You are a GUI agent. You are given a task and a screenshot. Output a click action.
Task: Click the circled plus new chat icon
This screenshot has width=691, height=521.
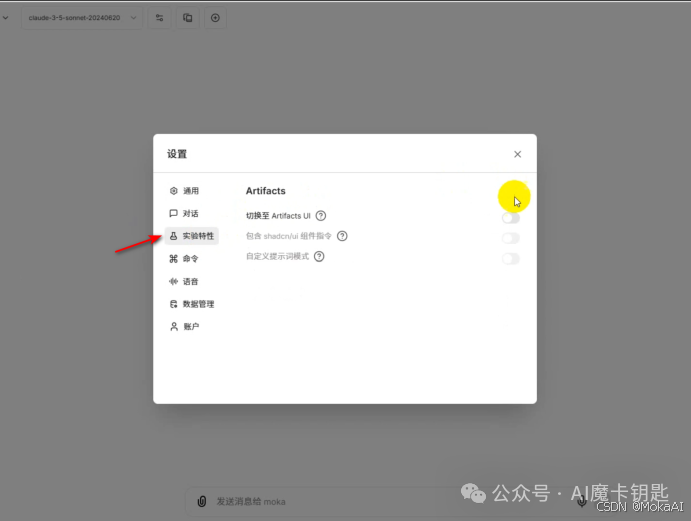[215, 18]
